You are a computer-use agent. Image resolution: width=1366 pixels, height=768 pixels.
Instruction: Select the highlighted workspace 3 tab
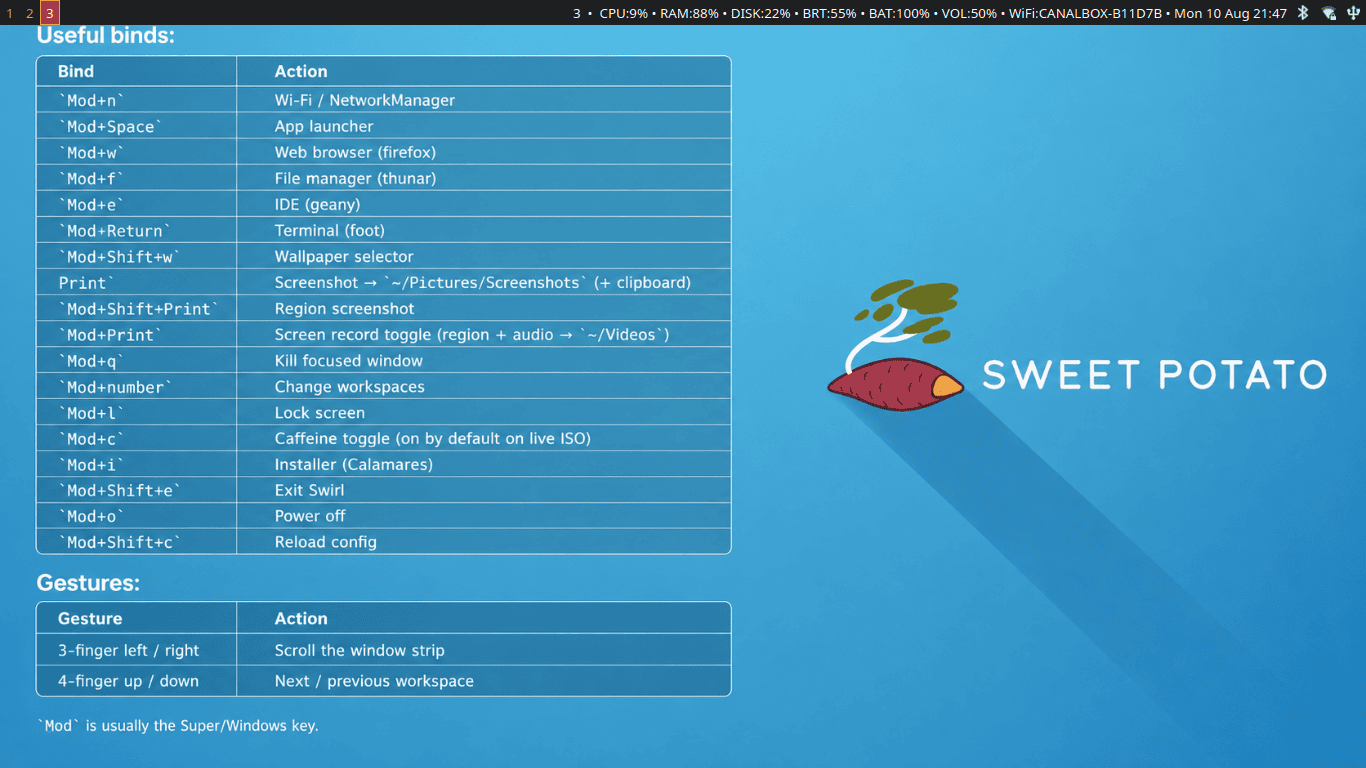[x=50, y=13]
